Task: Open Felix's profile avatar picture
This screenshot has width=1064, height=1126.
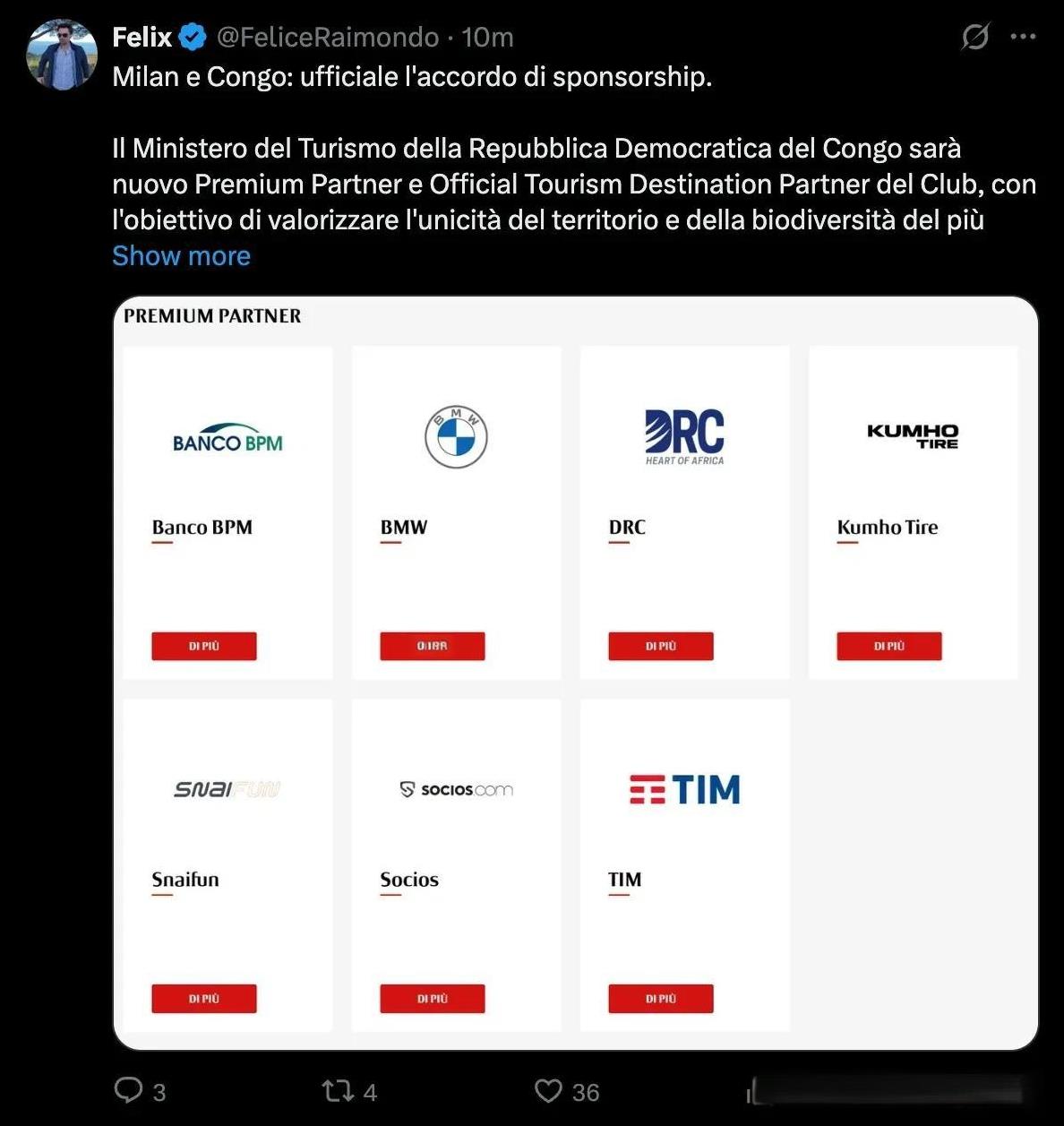Action: pyautogui.click(x=62, y=55)
